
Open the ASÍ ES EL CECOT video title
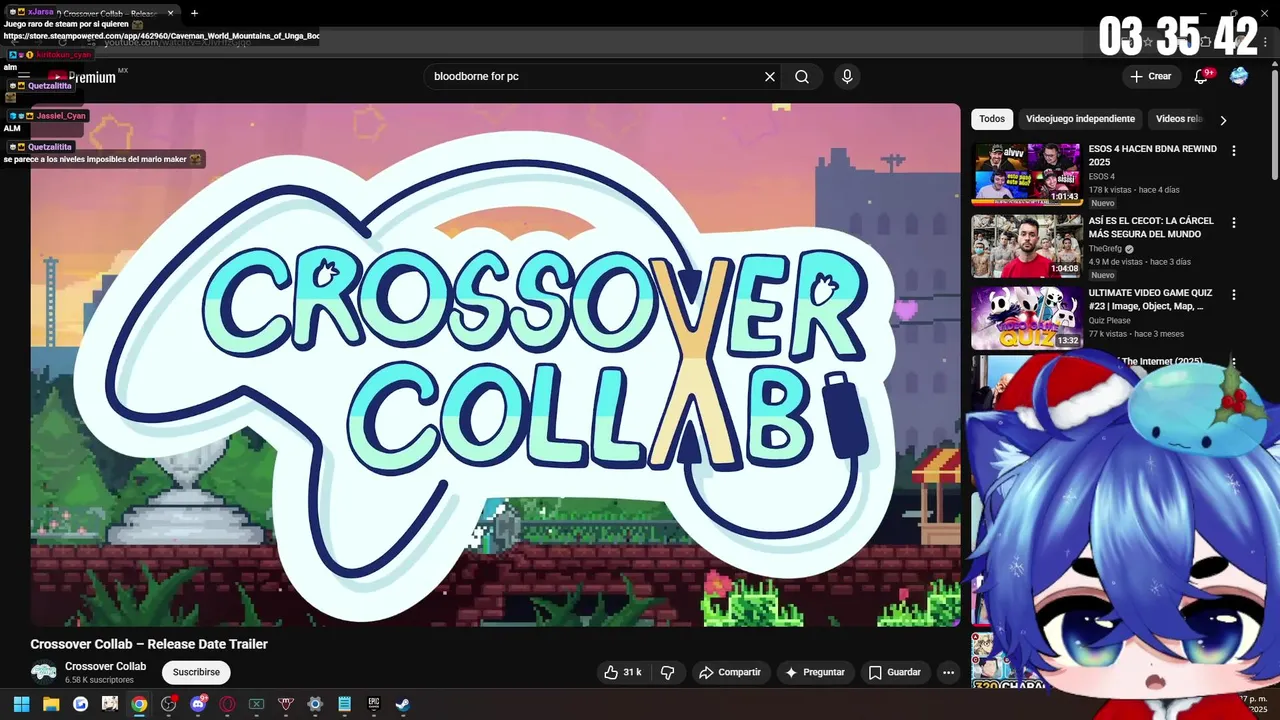(x=1151, y=227)
